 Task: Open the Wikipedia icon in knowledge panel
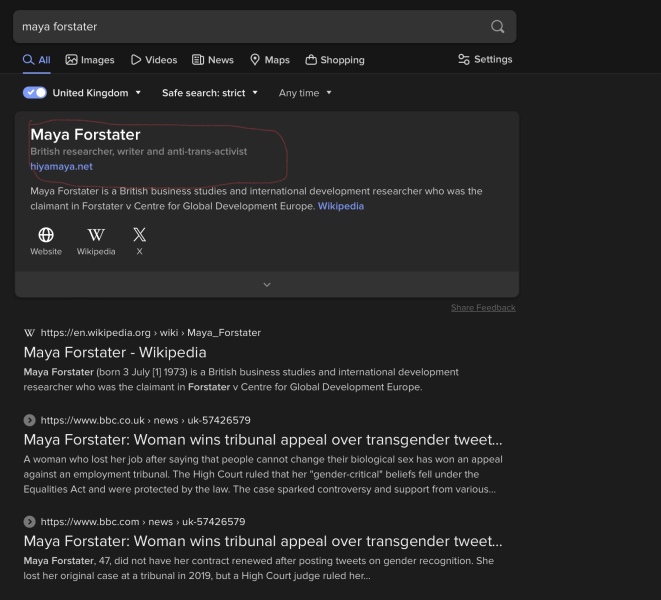point(96,235)
